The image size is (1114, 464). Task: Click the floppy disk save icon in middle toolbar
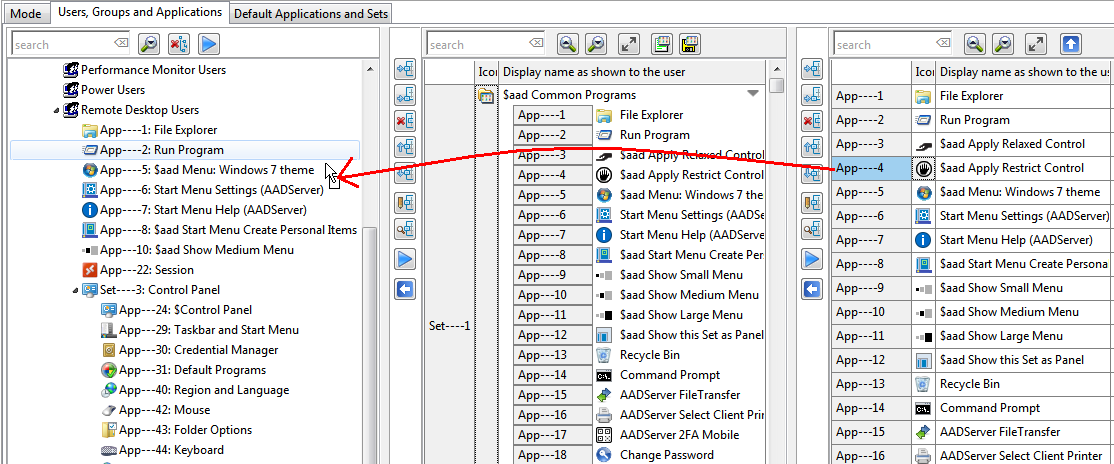(x=689, y=44)
